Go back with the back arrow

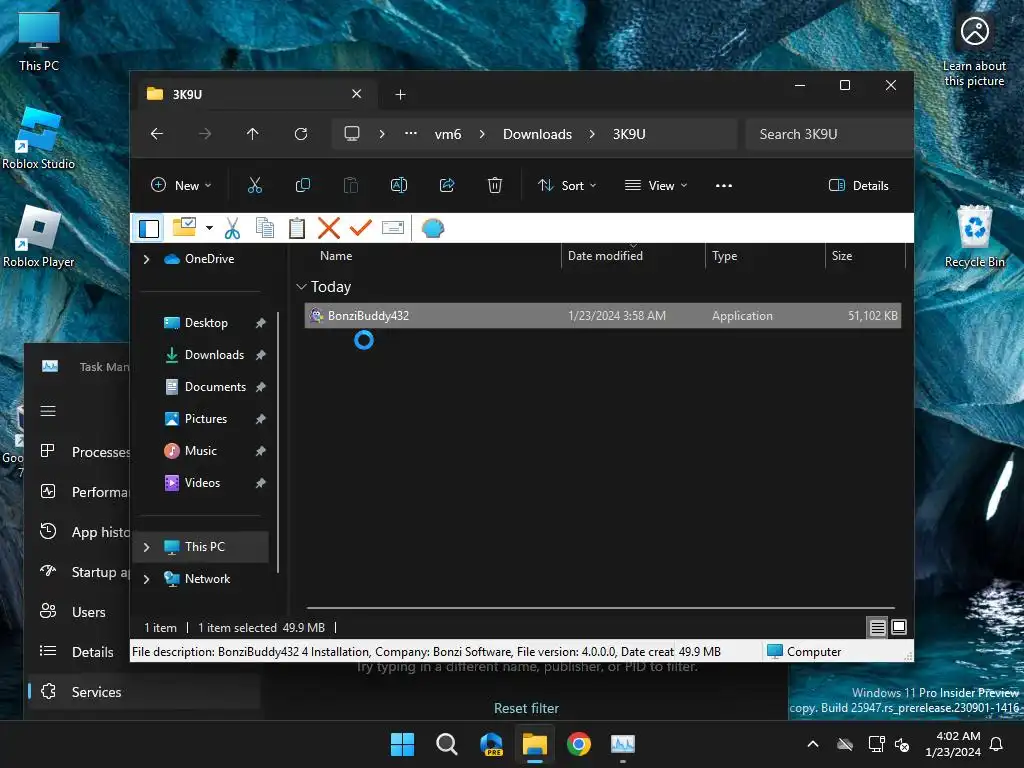157,134
